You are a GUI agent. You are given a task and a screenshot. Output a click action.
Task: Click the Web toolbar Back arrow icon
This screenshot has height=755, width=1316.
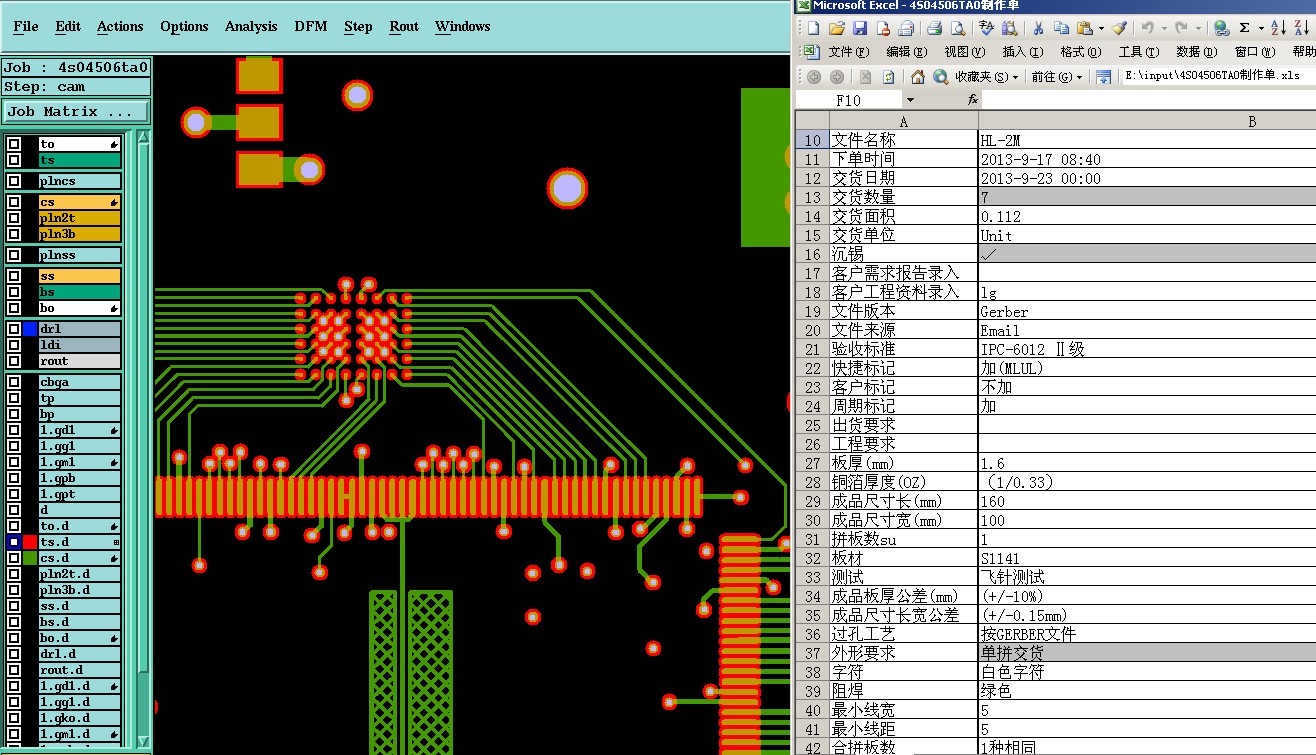(814, 77)
